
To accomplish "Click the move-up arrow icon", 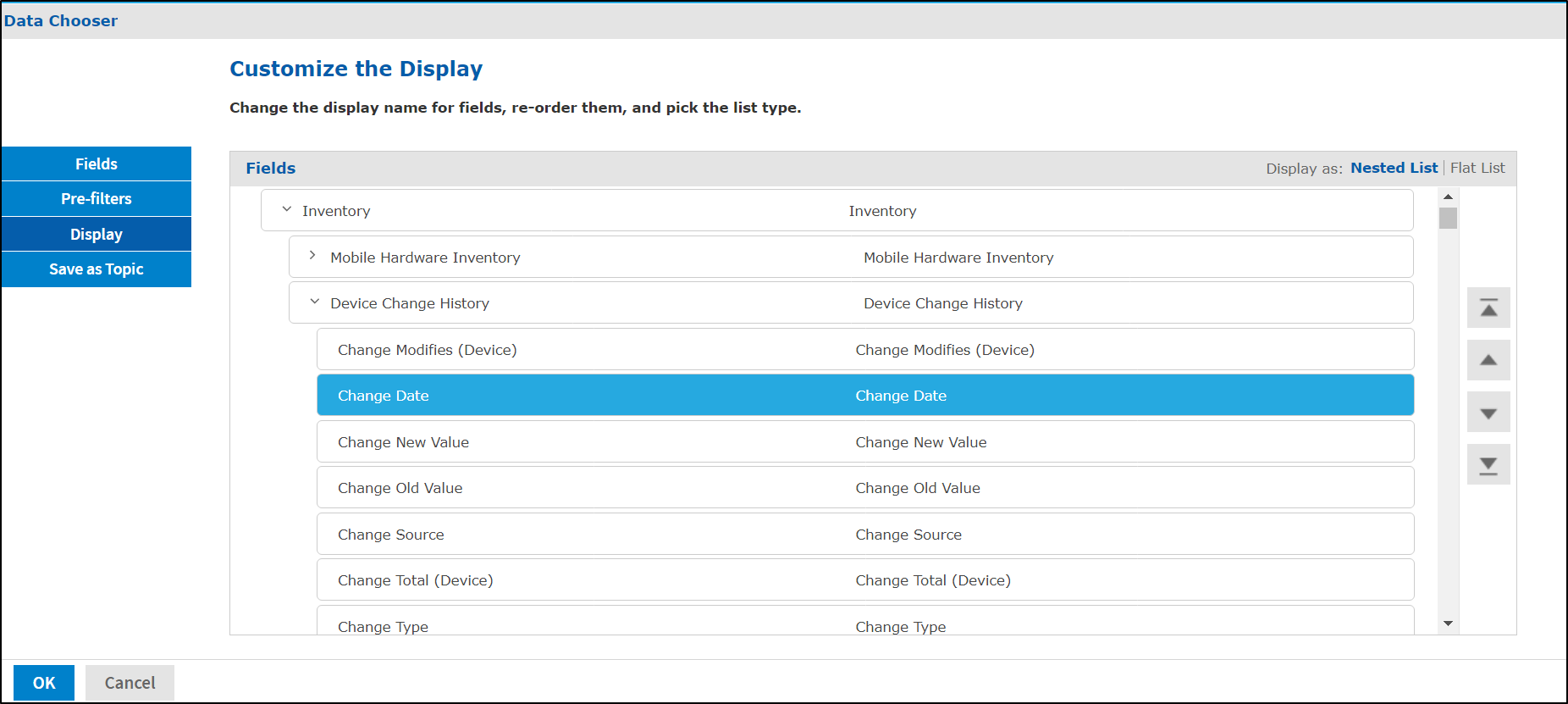I will point(1488,361).
